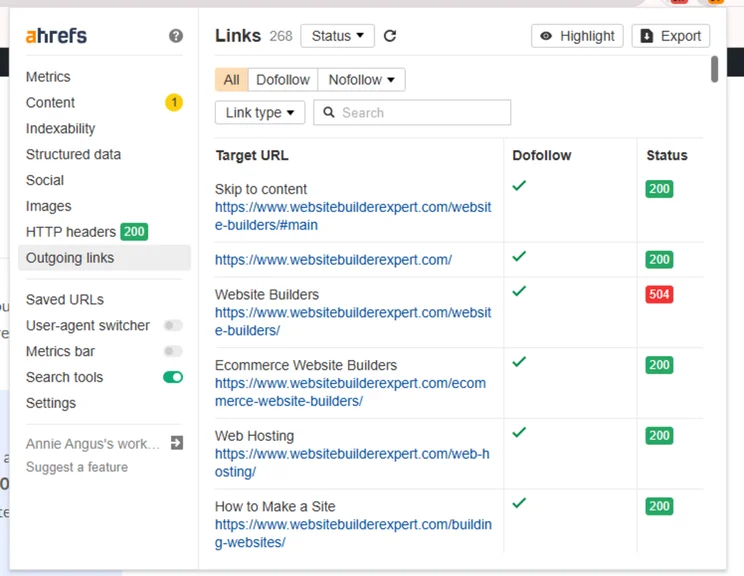Click the Target URL column header
Screen dimensions: 744x576
[252, 156]
